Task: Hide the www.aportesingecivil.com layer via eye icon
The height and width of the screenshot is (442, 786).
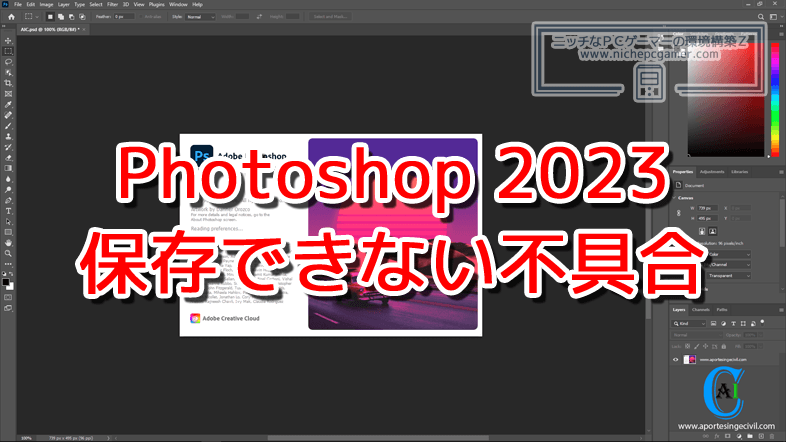Action: 676,360
